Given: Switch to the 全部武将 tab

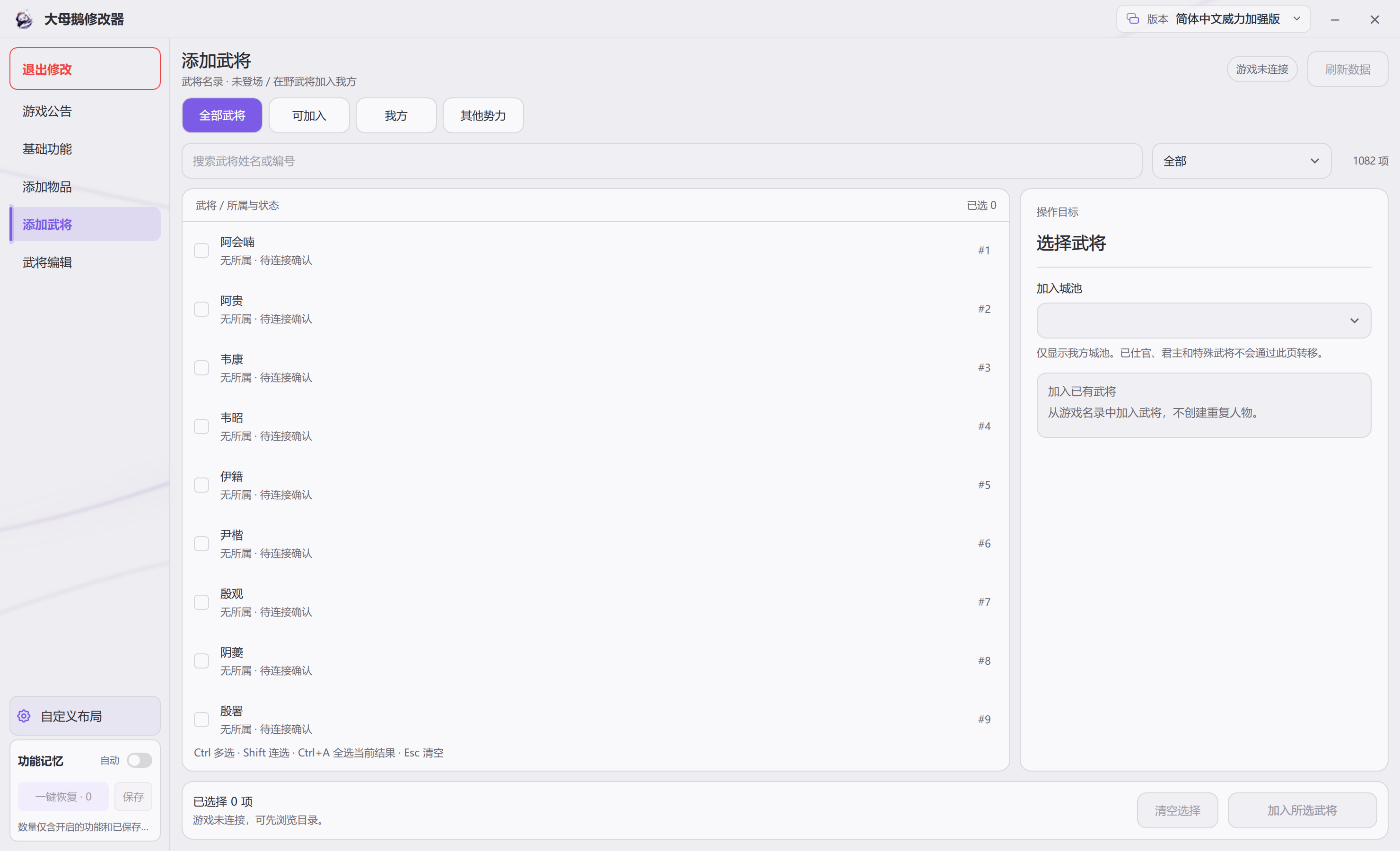Looking at the screenshot, I should tap(222, 115).
